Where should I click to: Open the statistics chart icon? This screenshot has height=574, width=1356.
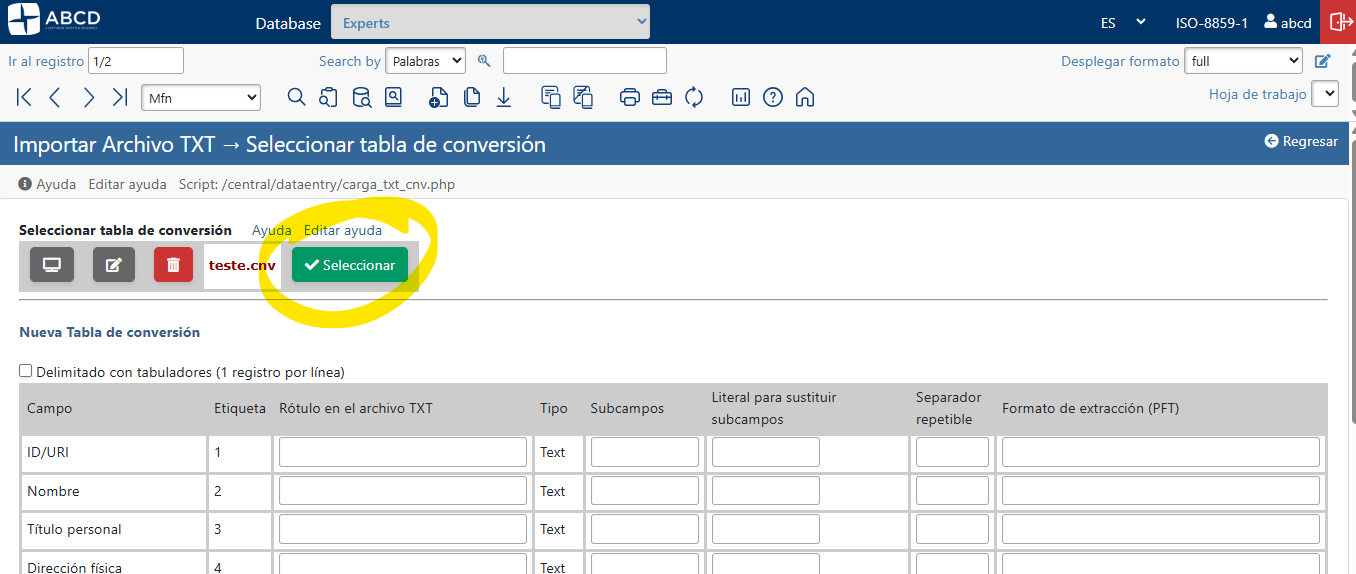(741, 97)
